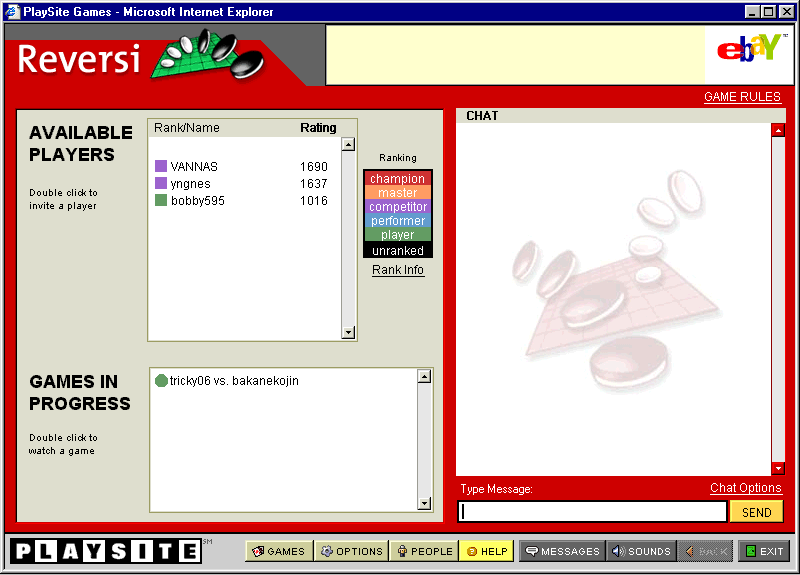This screenshot has height=575, width=800.
Task: Click the Rank/Name column header
Action: point(187,128)
